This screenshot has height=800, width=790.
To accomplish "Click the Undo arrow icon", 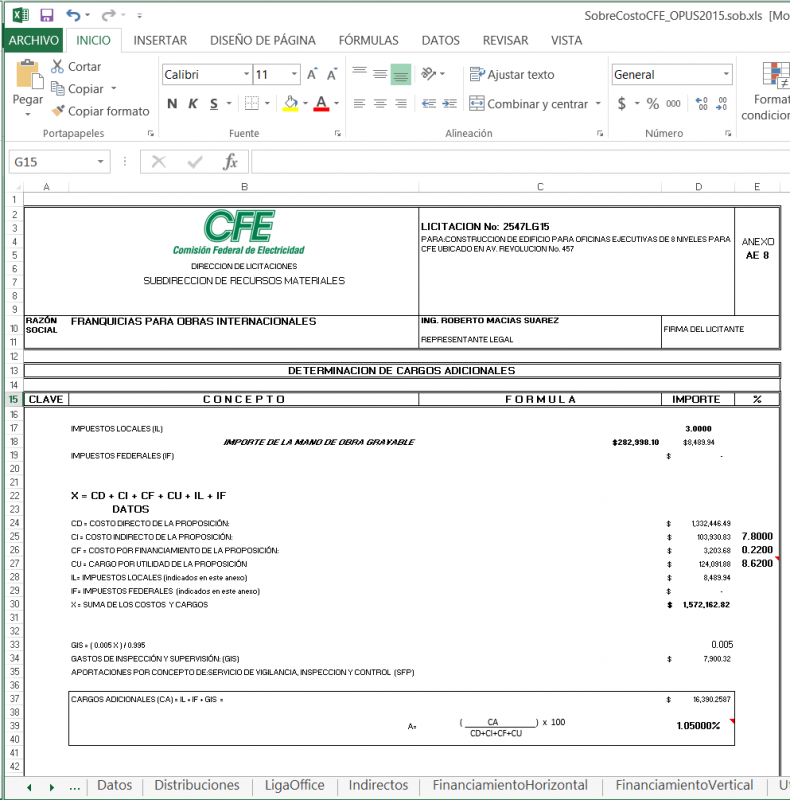I will [x=74, y=15].
